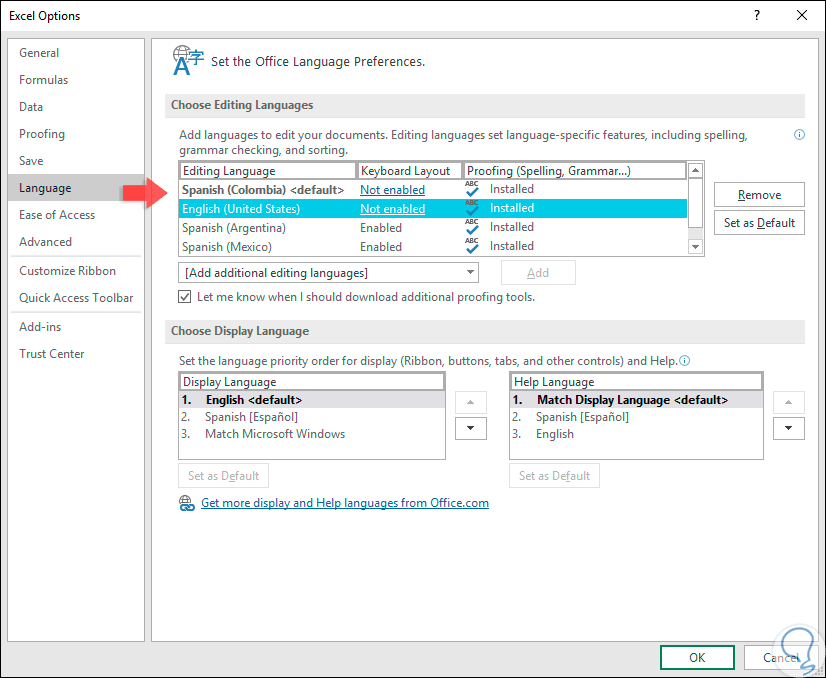The height and width of the screenshot is (678, 826).
Task: Select Spanish (Colombia) <default> row
Action: point(433,190)
